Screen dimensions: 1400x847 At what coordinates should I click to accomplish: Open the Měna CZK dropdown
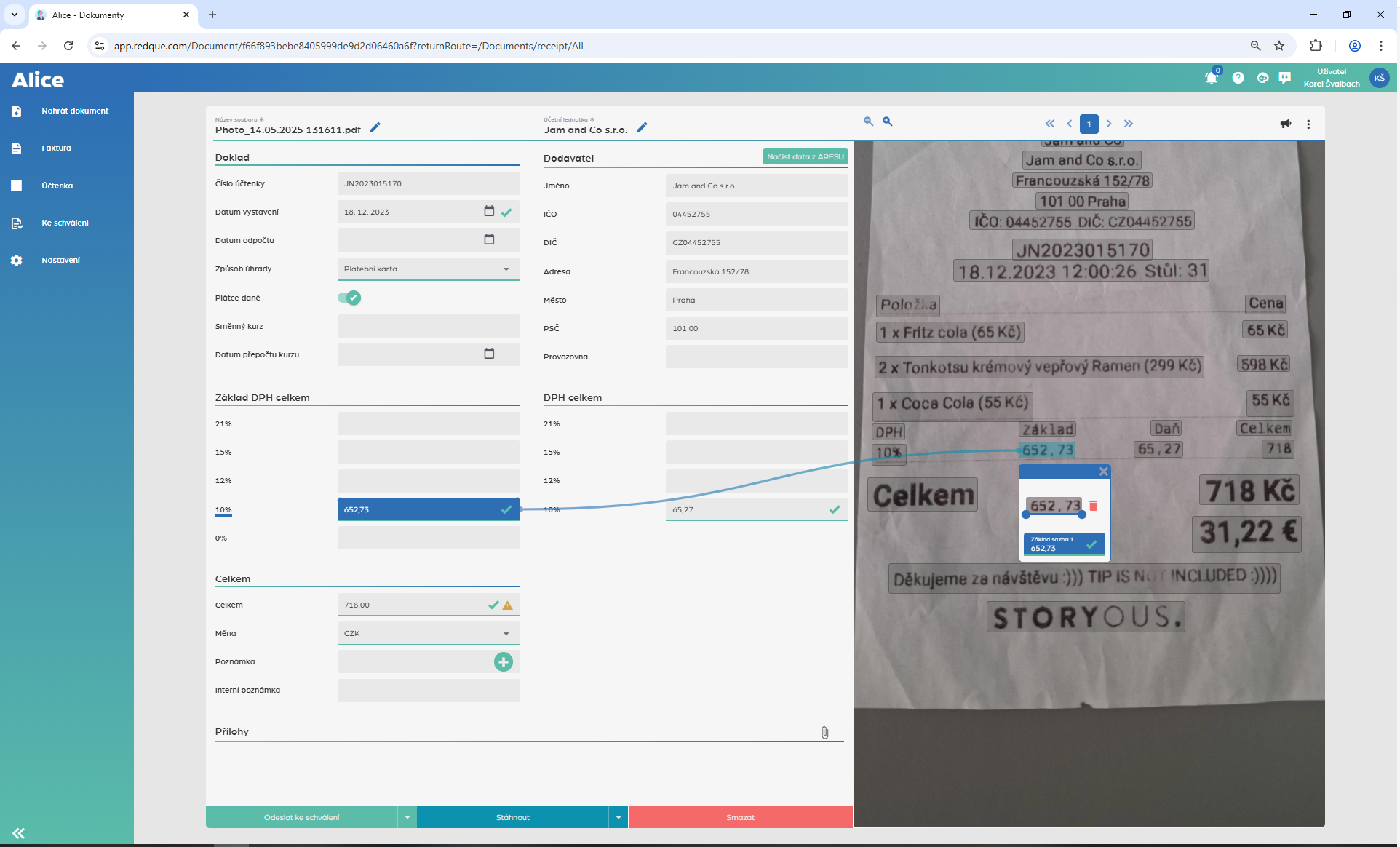pos(429,633)
